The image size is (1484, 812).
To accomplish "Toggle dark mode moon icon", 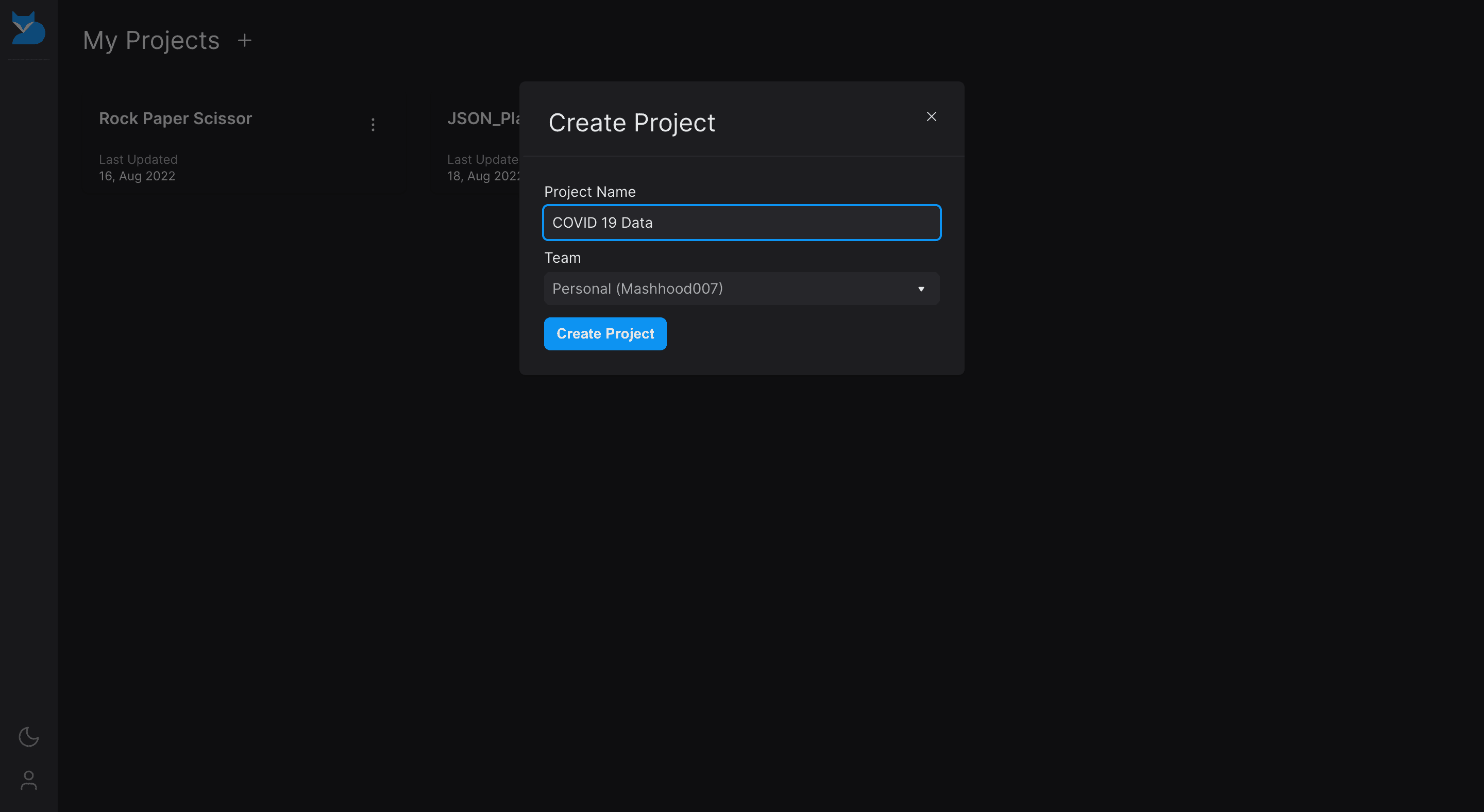I will click(28, 737).
